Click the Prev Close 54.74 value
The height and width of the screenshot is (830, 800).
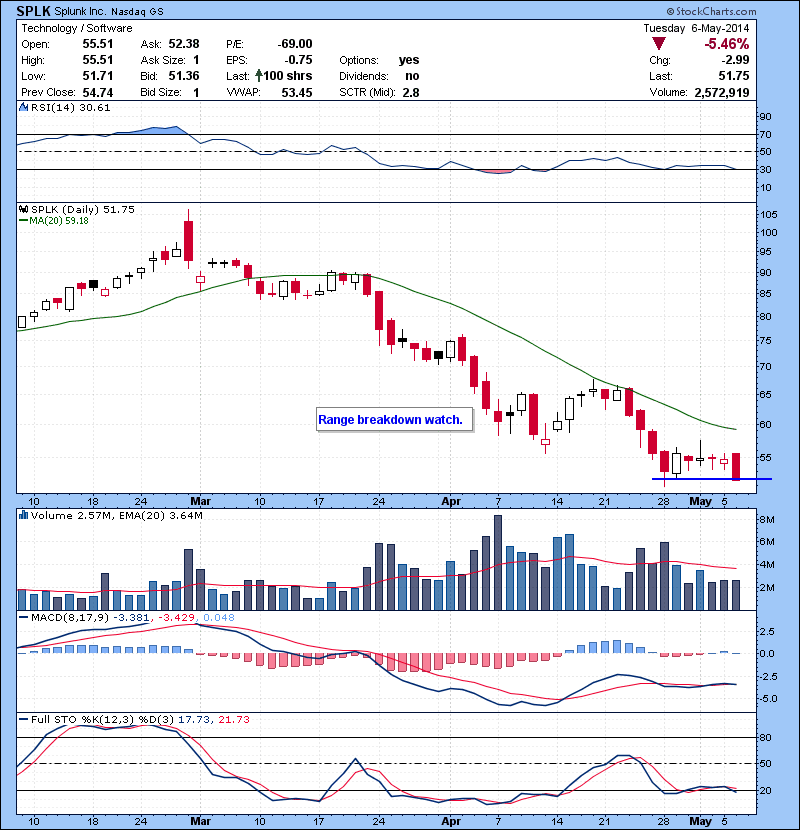pyautogui.click(x=98, y=93)
